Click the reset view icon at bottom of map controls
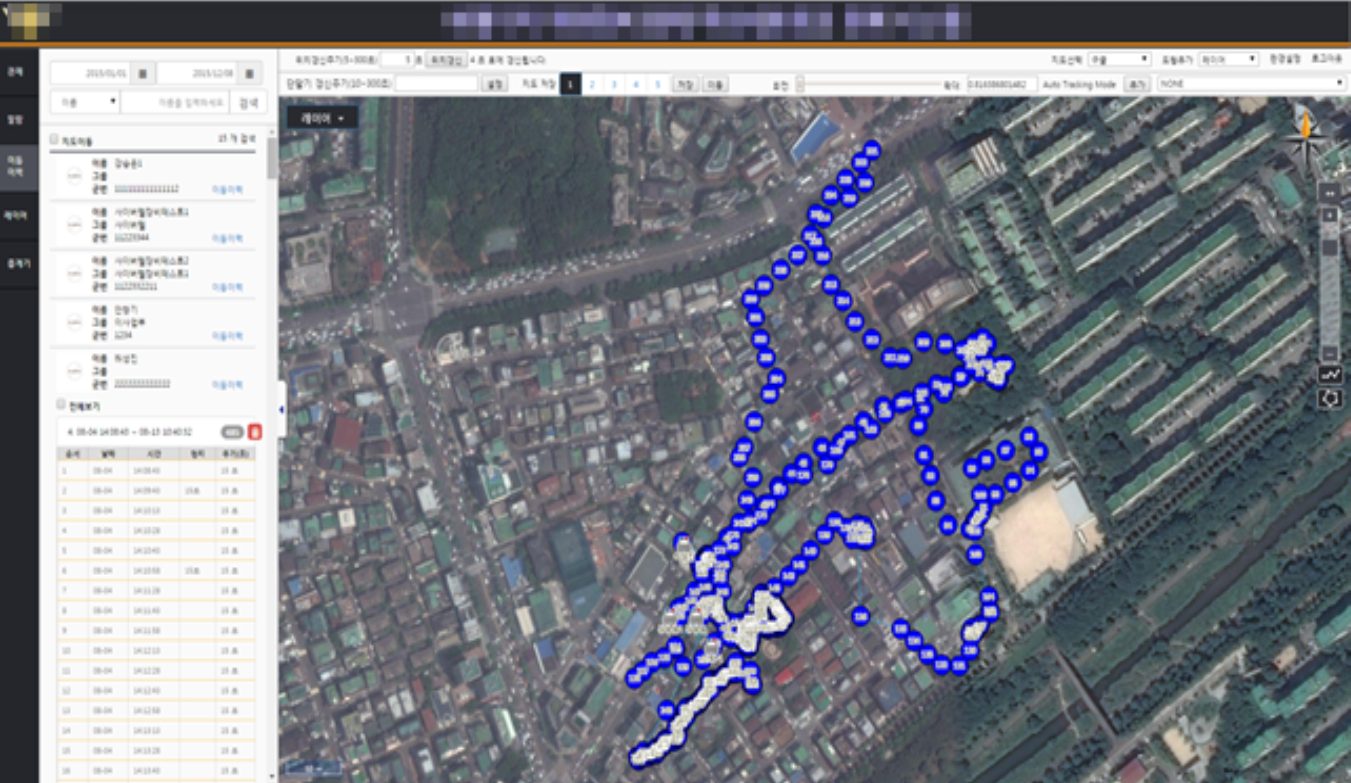1351x783 pixels. click(x=1329, y=399)
